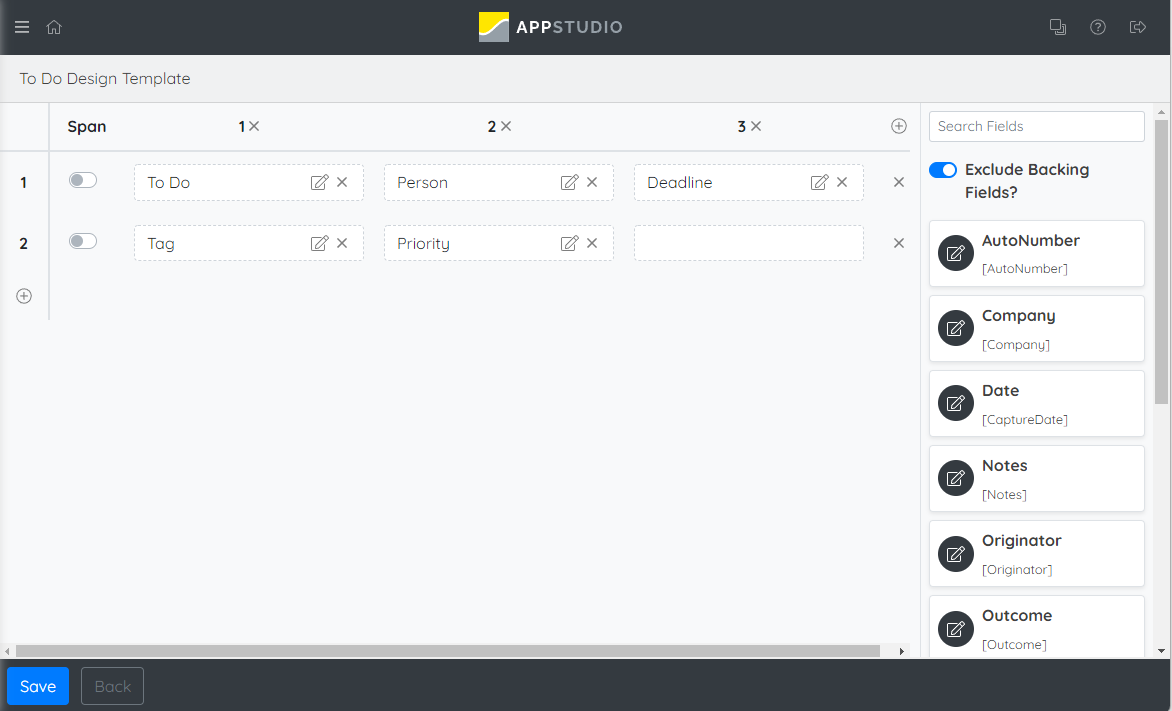Open the hamburger menu
Image resolution: width=1172 pixels, height=711 pixels.
tap(22, 27)
